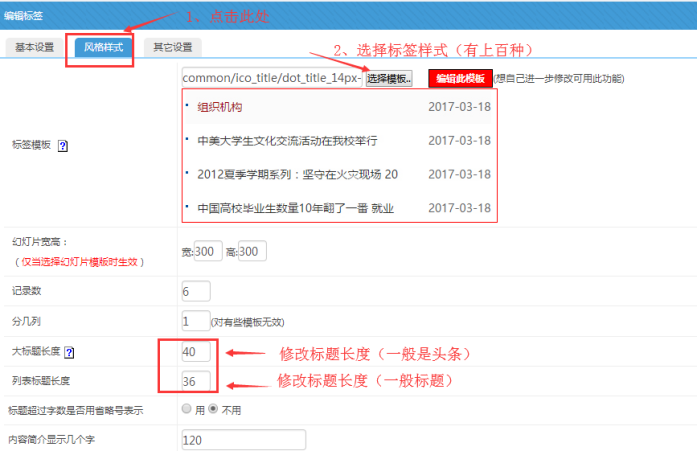Click the 组织机构 preview item
The image size is (698, 452).
pos(219,107)
